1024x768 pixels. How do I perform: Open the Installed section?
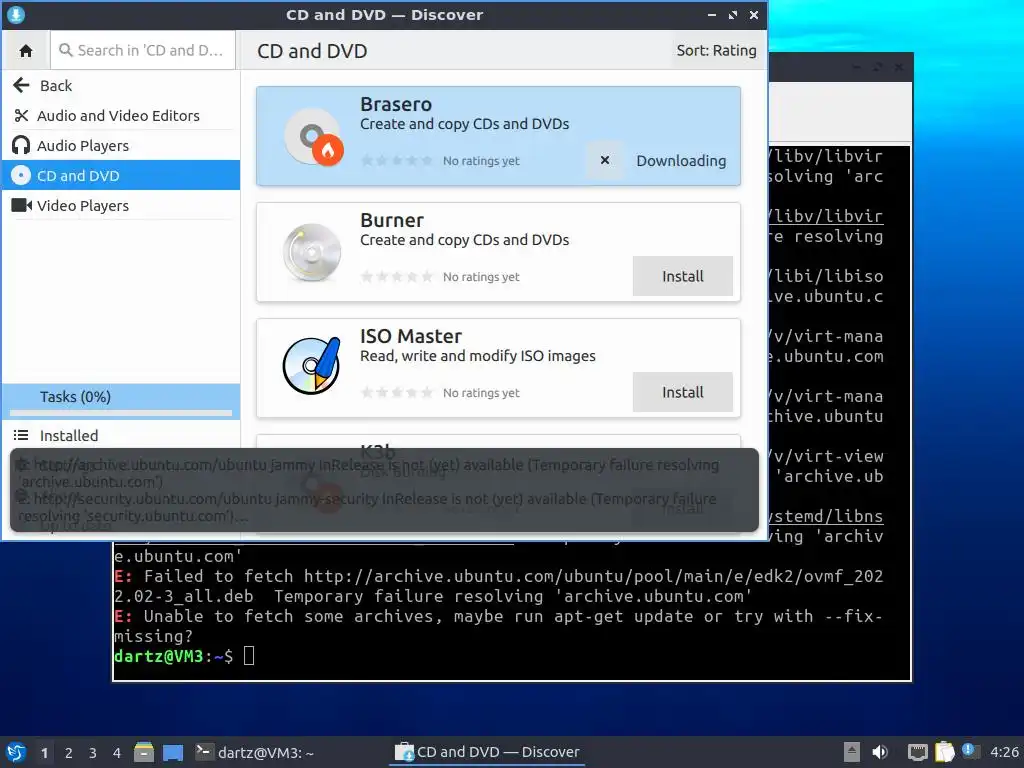coord(121,436)
